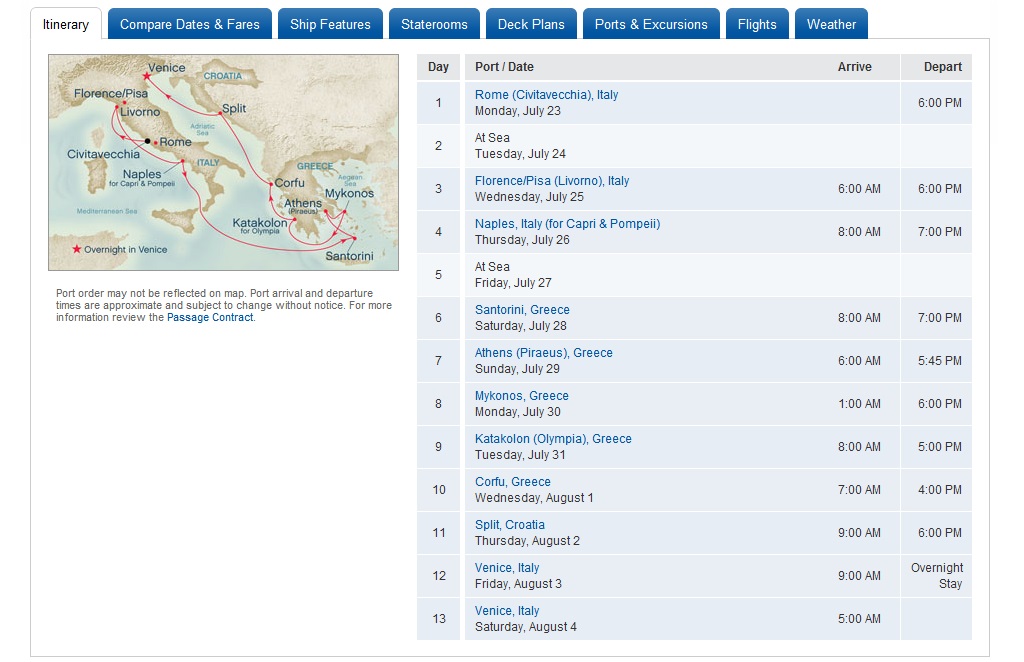Click the cruise route map image

tap(223, 162)
